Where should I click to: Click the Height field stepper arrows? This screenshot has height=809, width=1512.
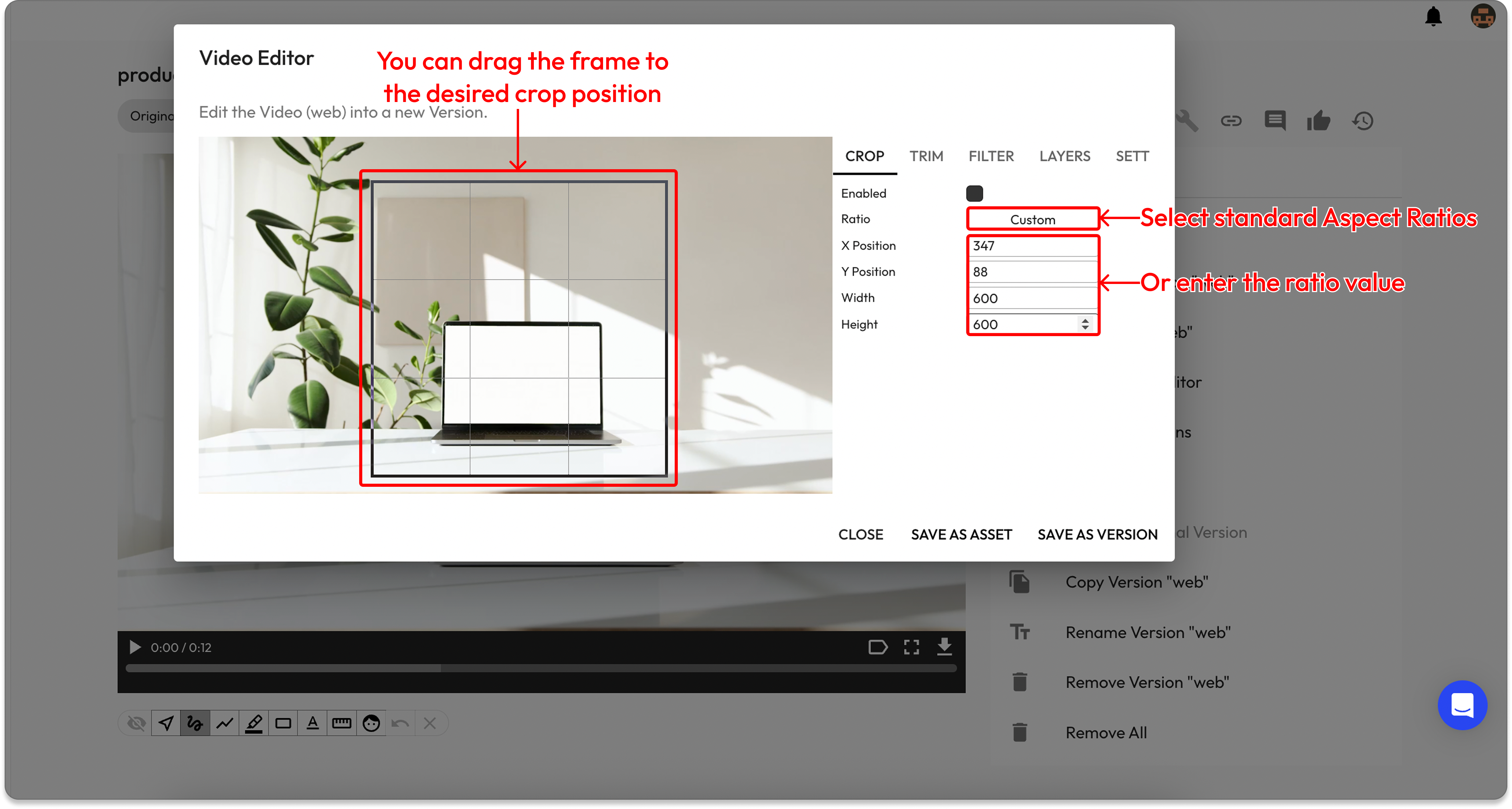point(1085,324)
